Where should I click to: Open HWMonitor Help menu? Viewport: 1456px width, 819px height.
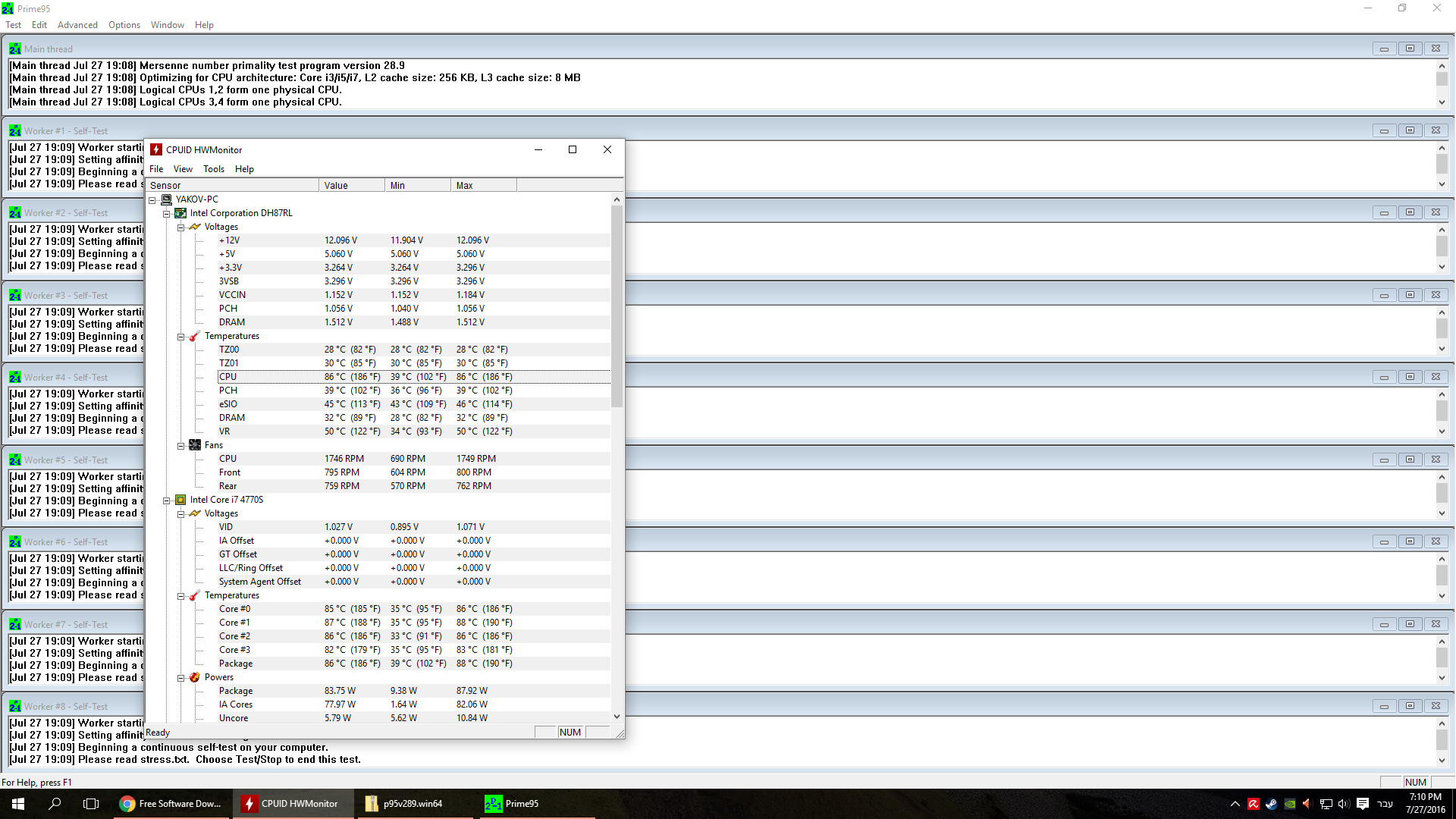coord(244,169)
